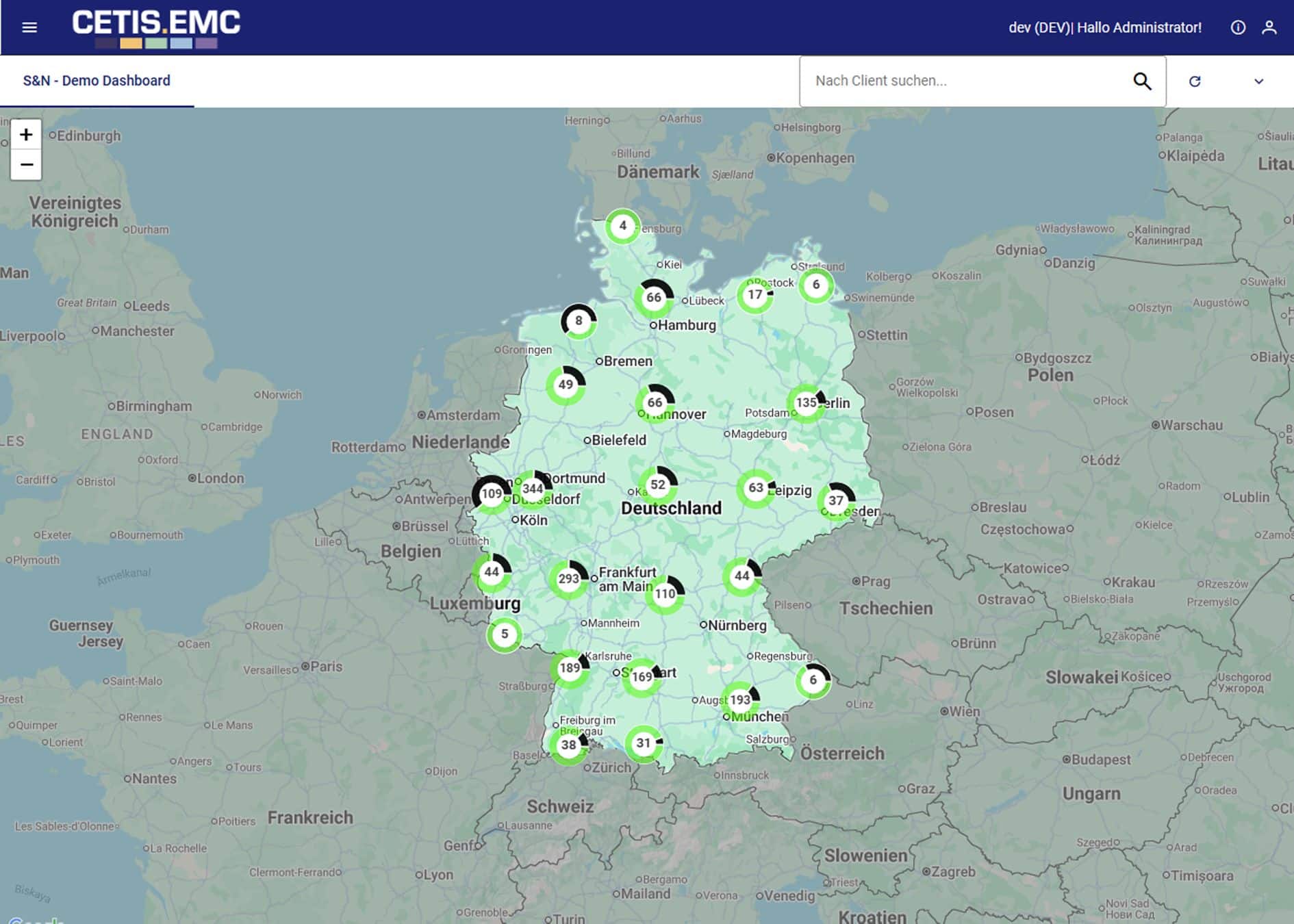Select the 293 cluster near Frankfurt
This screenshot has width=1294, height=924.
[568, 579]
